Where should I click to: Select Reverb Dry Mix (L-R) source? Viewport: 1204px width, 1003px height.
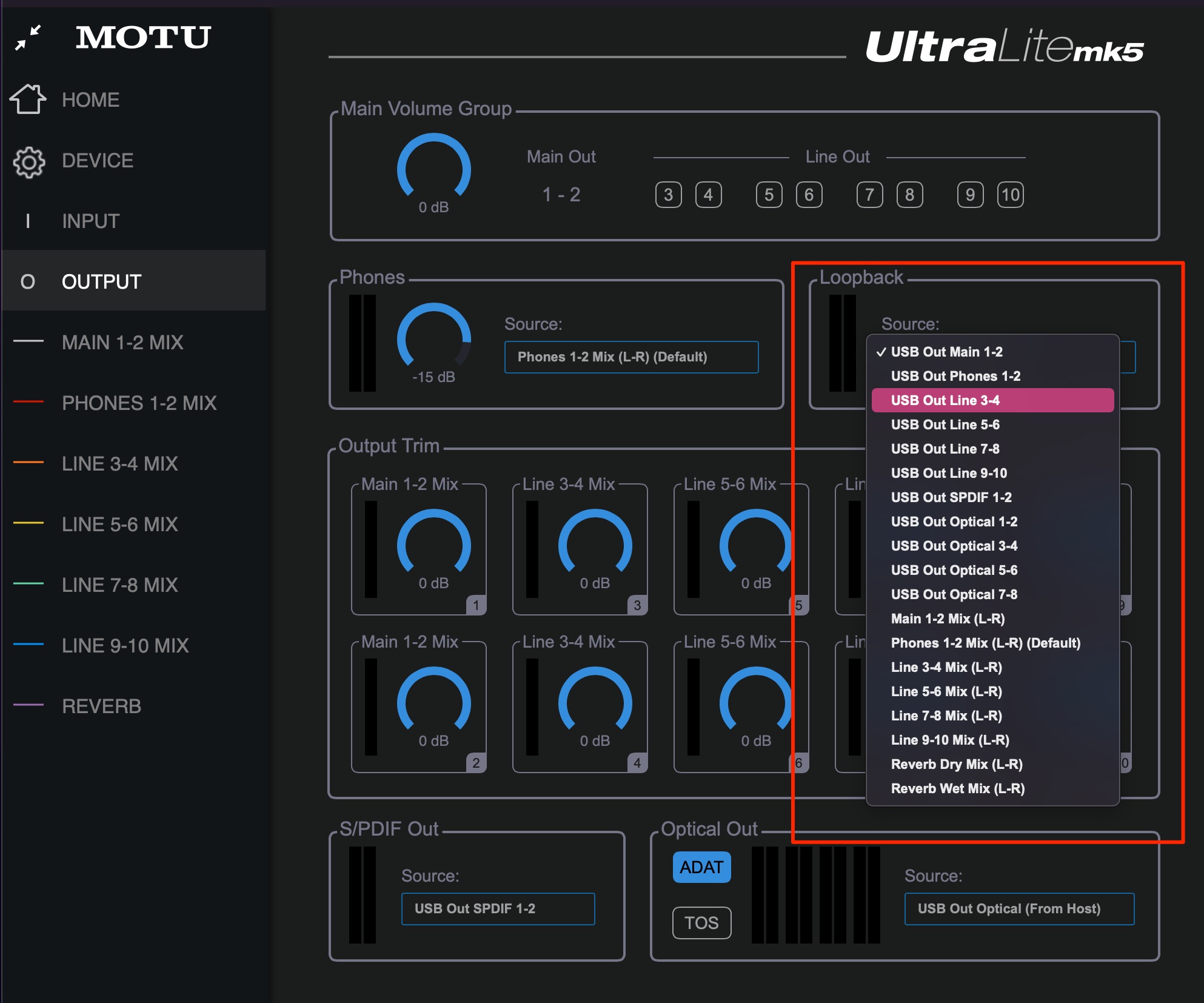tap(993, 764)
